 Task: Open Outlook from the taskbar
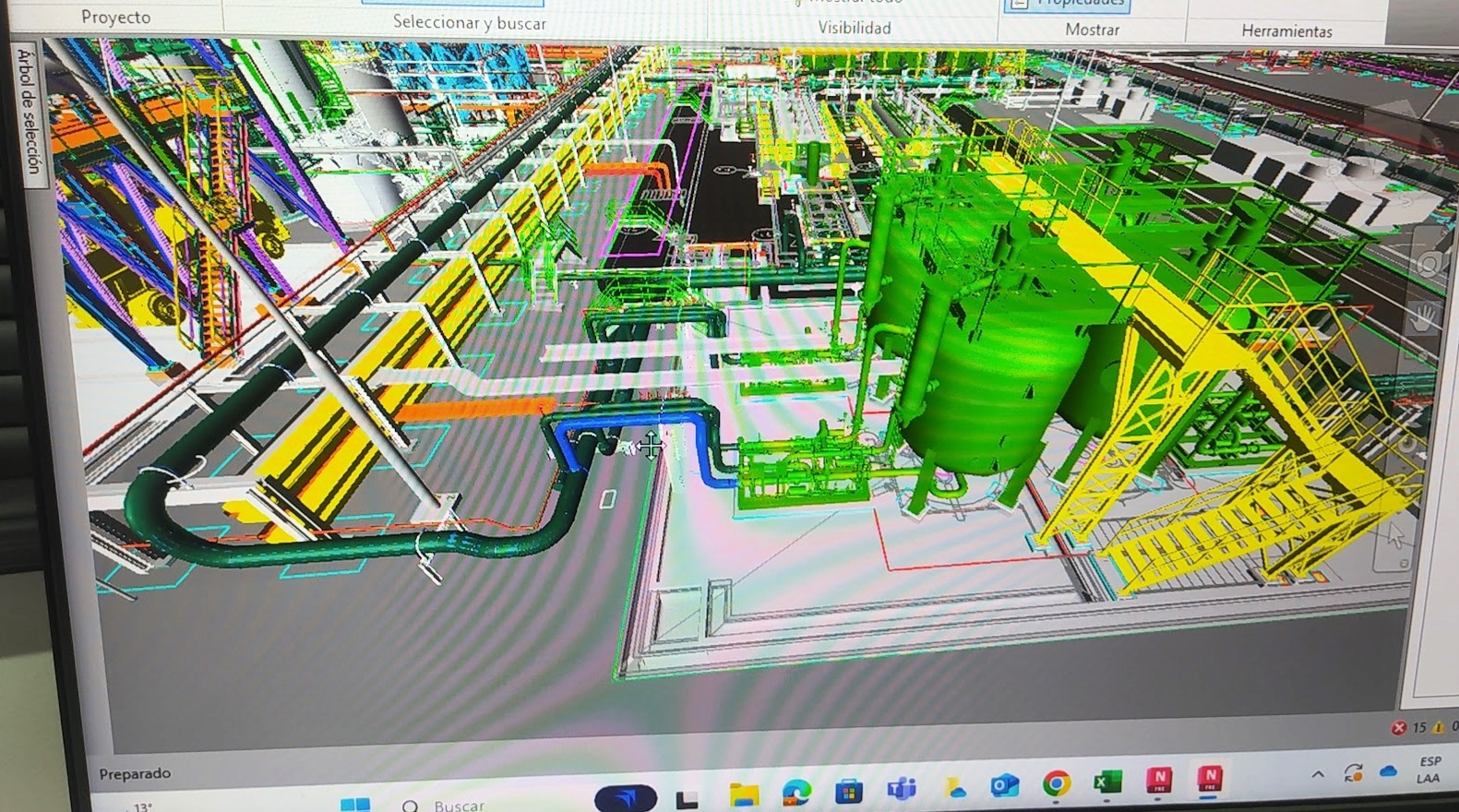[x=1004, y=785]
